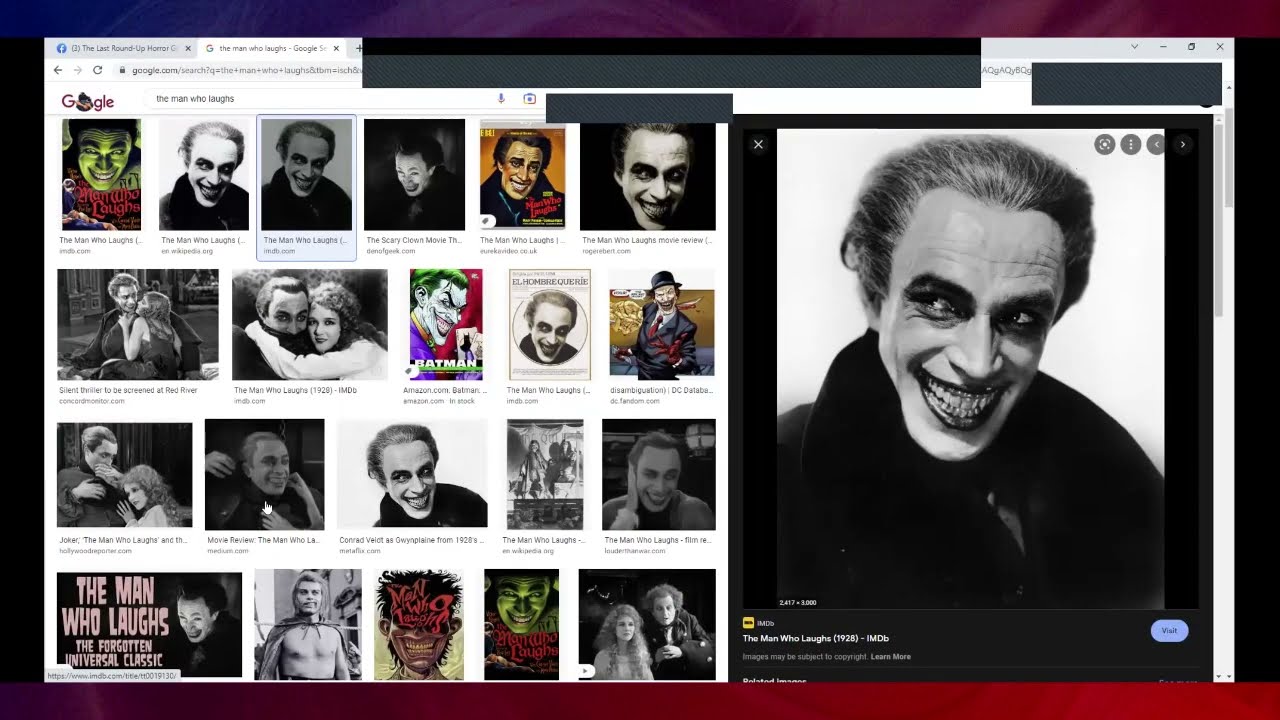The image size is (1280, 720).
Task: Open the bottom-row green poster thumbnail
Action: (522, 624)
